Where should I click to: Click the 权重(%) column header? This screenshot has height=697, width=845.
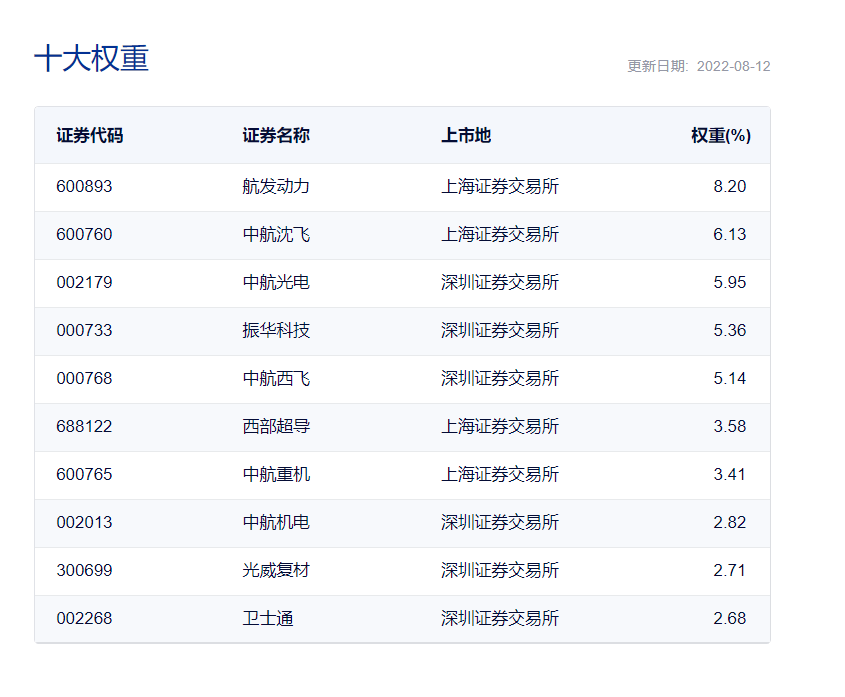click(720, 135)
